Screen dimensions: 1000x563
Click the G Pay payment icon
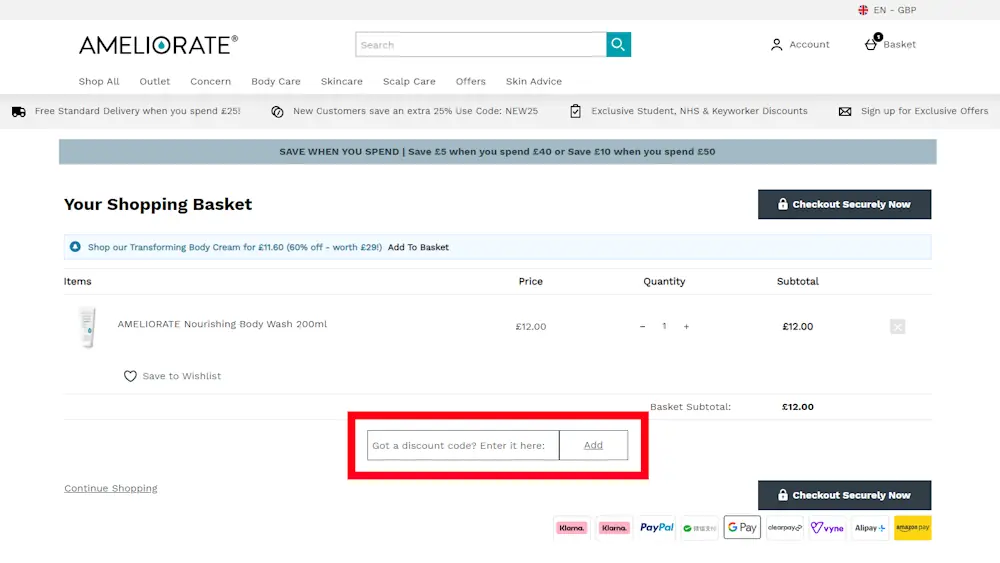(x=742, y=528)
